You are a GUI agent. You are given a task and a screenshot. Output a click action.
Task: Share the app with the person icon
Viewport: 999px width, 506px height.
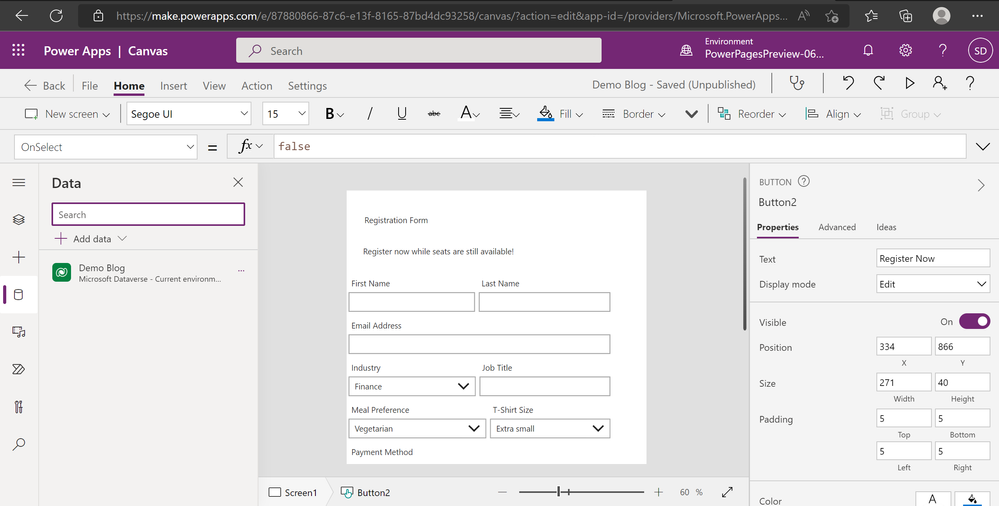(x=940, y=83)
